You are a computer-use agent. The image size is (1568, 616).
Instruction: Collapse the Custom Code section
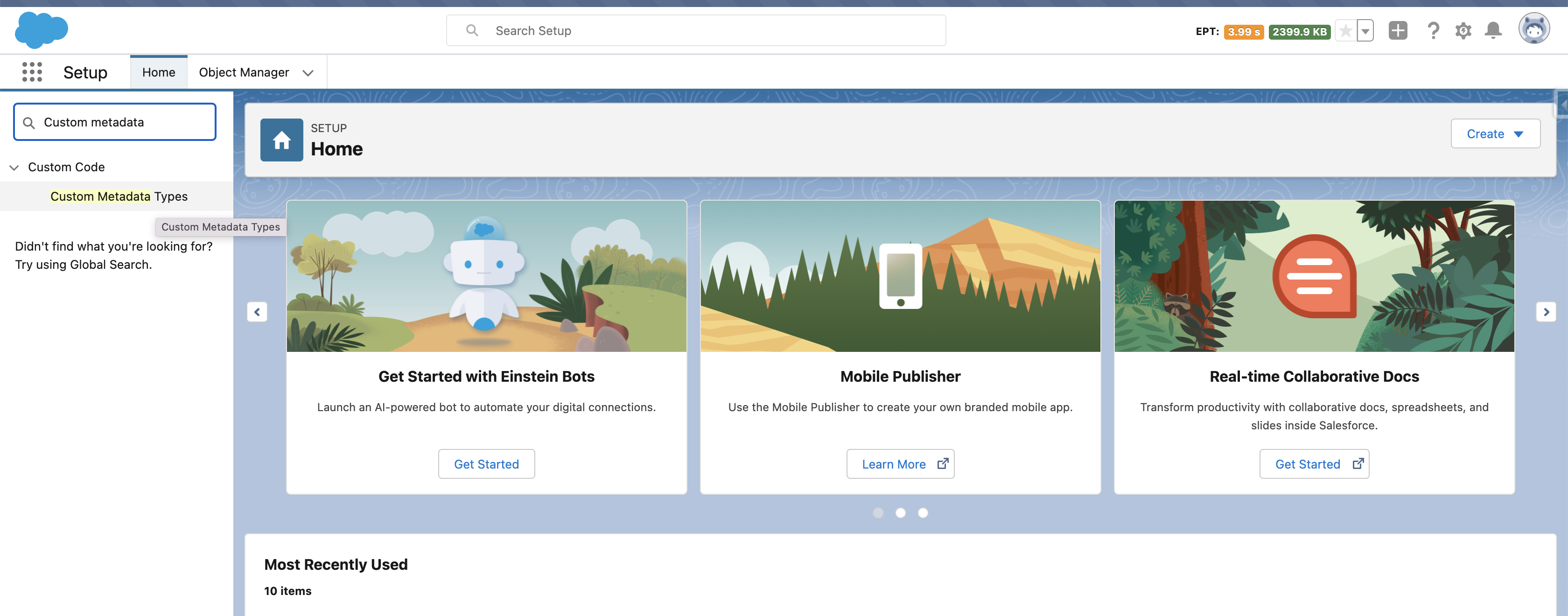point(14,168)
